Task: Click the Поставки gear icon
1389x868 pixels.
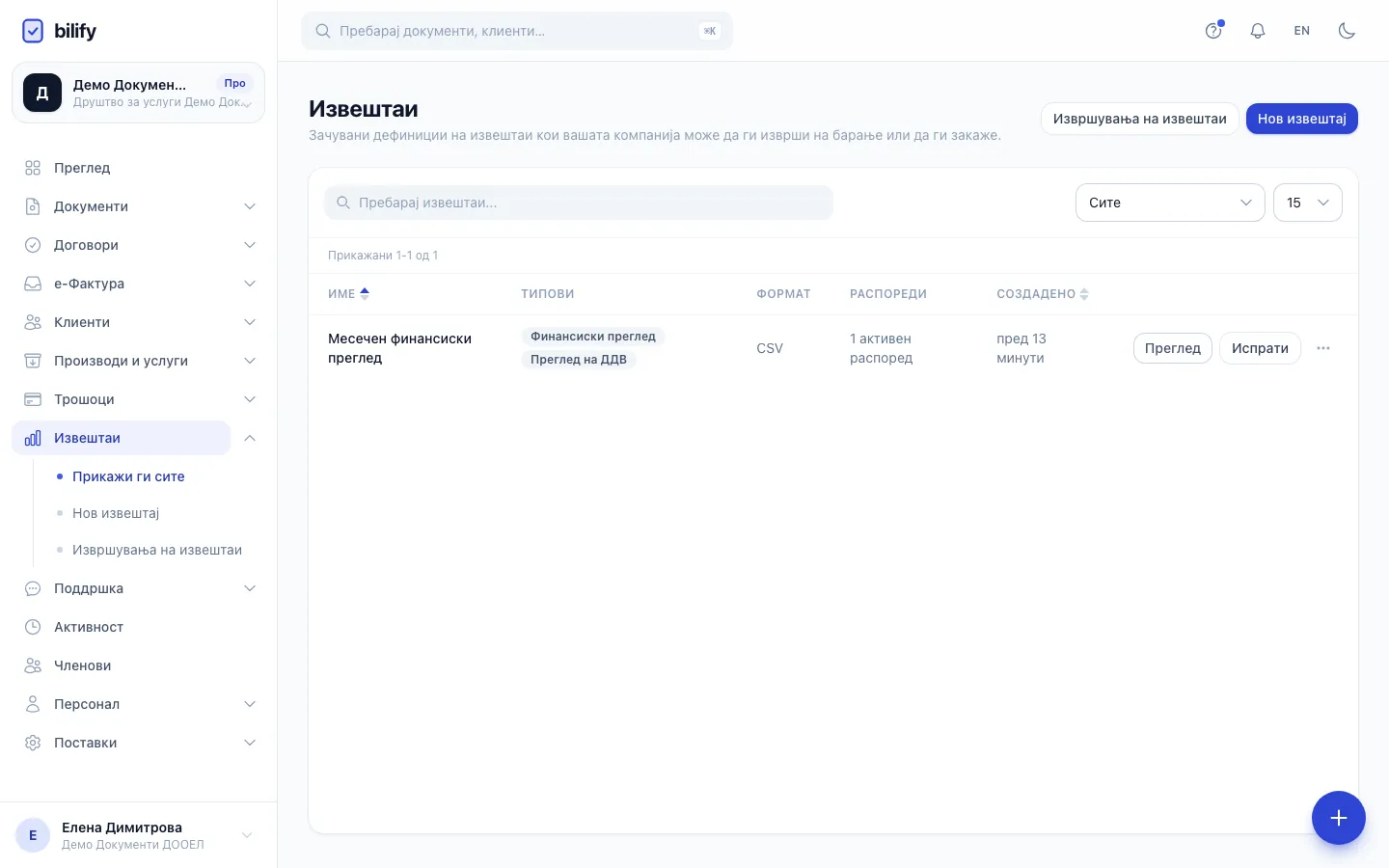Action: (x=33, y=743)
